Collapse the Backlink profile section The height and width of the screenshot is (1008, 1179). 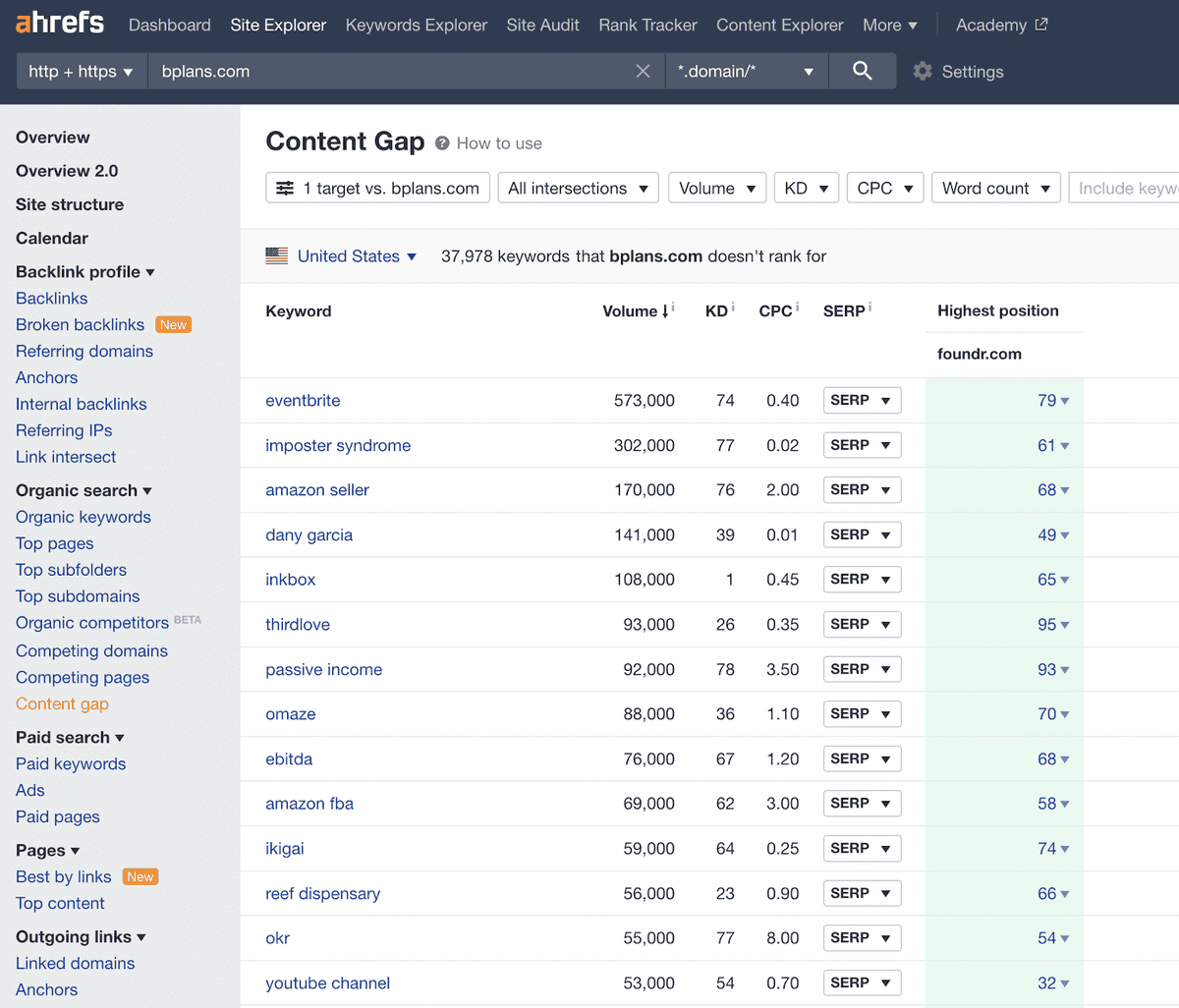[85, 272]
